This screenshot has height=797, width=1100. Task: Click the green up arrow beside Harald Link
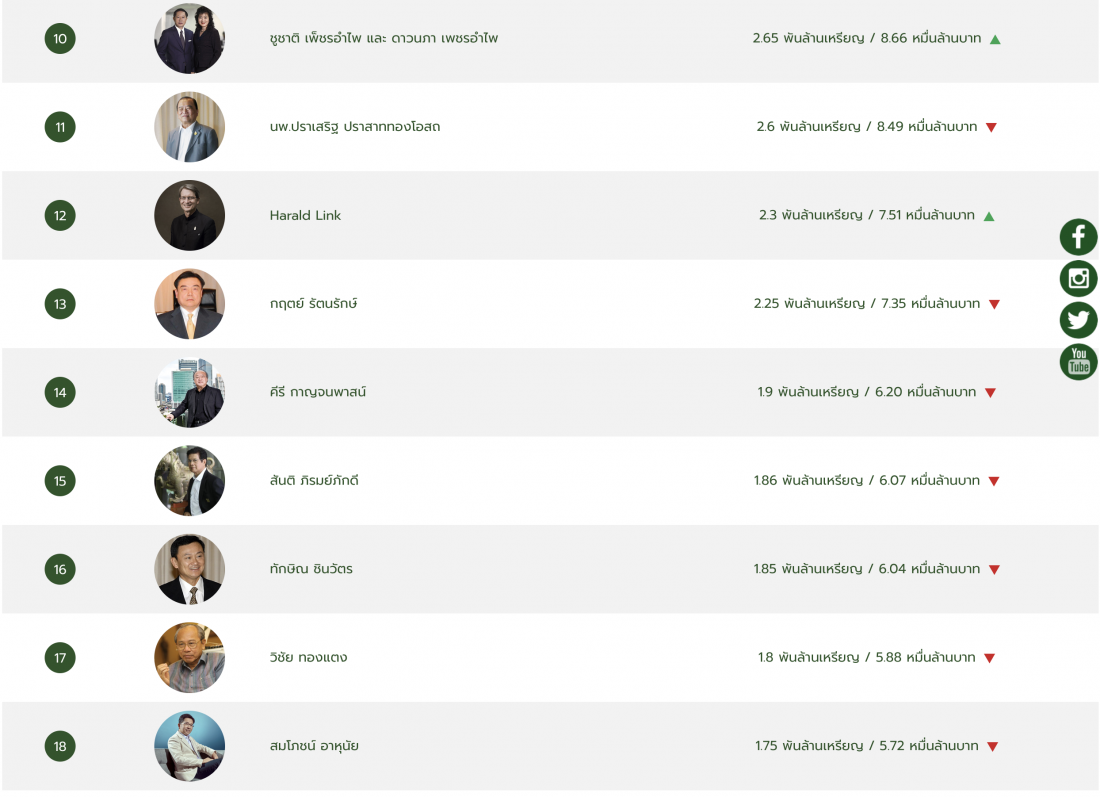pos(989,216)
